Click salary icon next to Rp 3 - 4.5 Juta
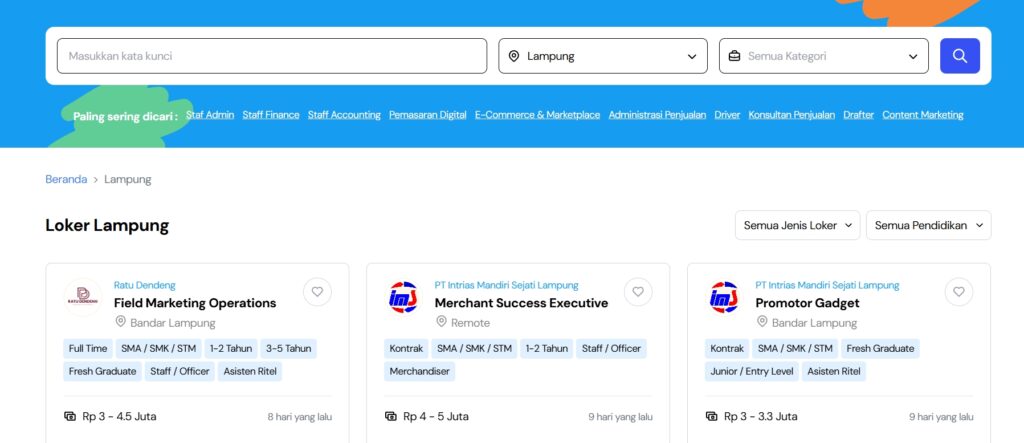This screenshot has height=443, width=1024. tap(70, 416)
